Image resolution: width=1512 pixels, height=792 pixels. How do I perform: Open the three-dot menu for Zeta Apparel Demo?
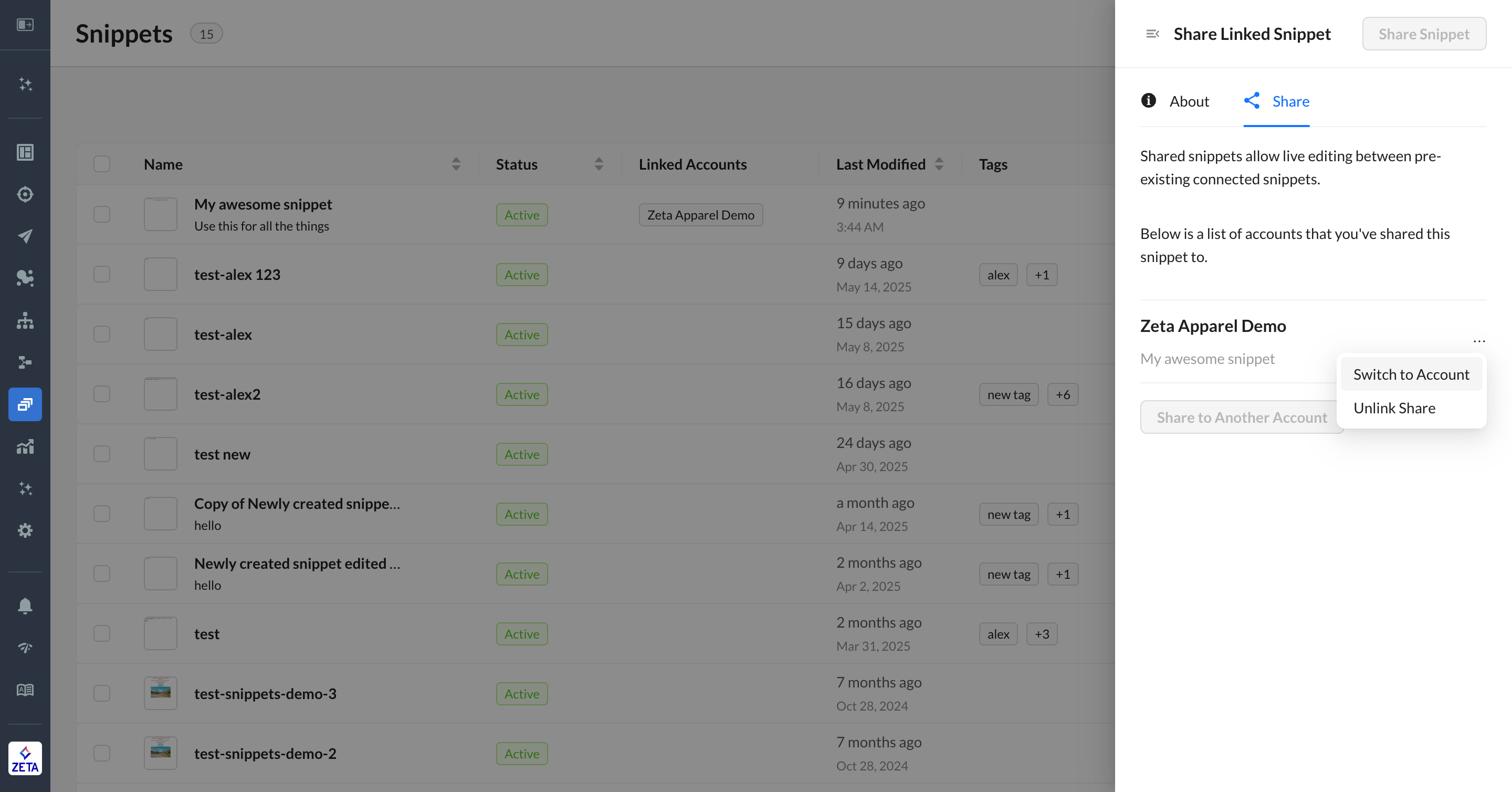1478,340
